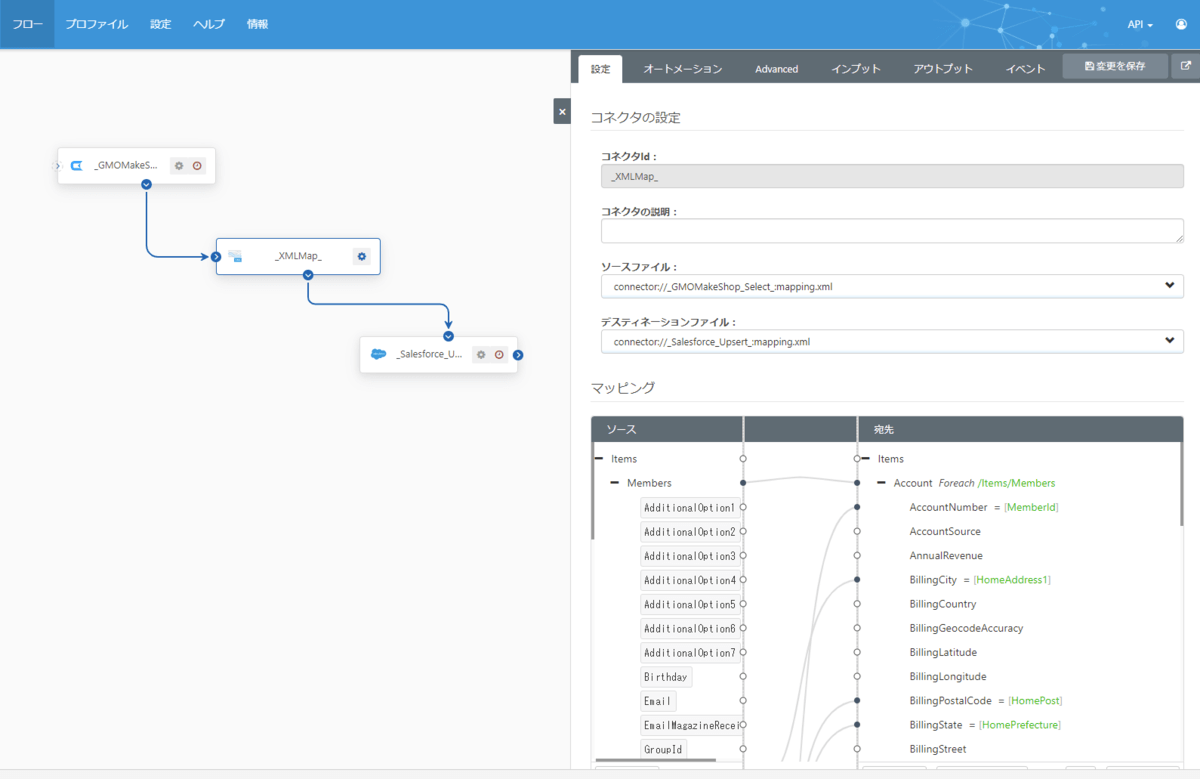Click left arrow port of GMOMakeShop connector
This screenshot has width=1200, height=779.
57,166
